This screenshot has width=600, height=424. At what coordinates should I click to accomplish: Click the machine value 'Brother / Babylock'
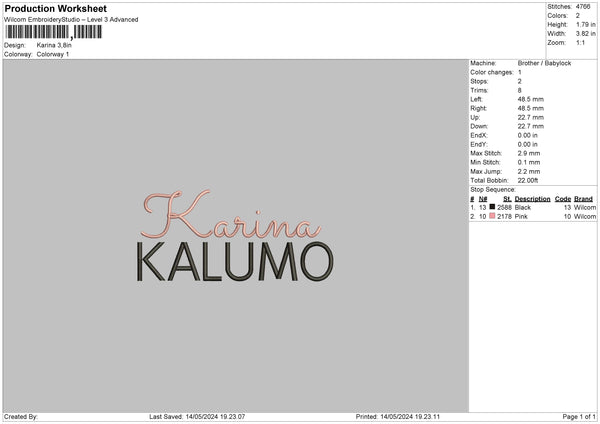click(544, 63)
